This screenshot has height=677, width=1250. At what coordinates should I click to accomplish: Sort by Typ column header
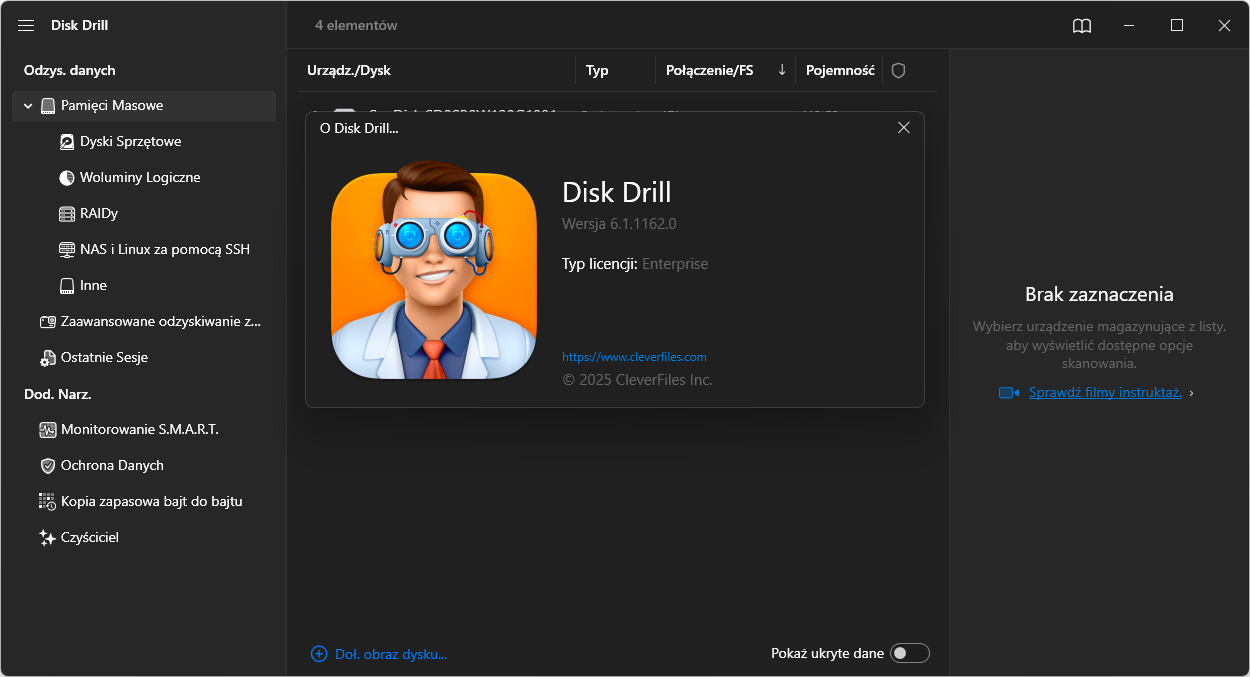tap(597, 71)
